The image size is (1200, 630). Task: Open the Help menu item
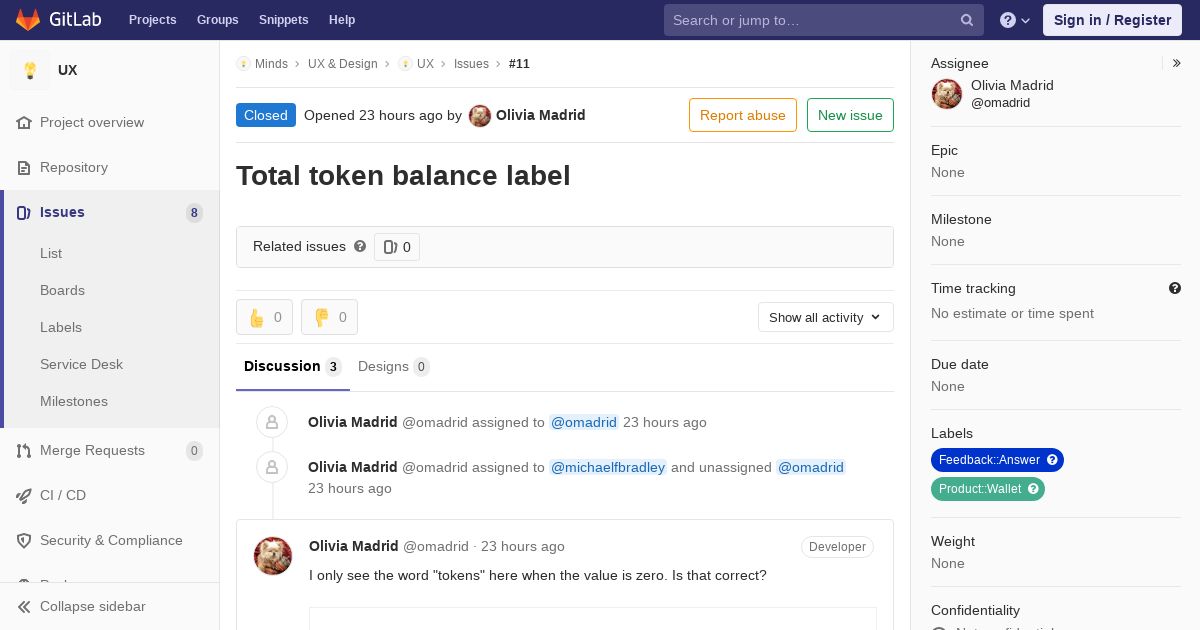click(342, 20)
